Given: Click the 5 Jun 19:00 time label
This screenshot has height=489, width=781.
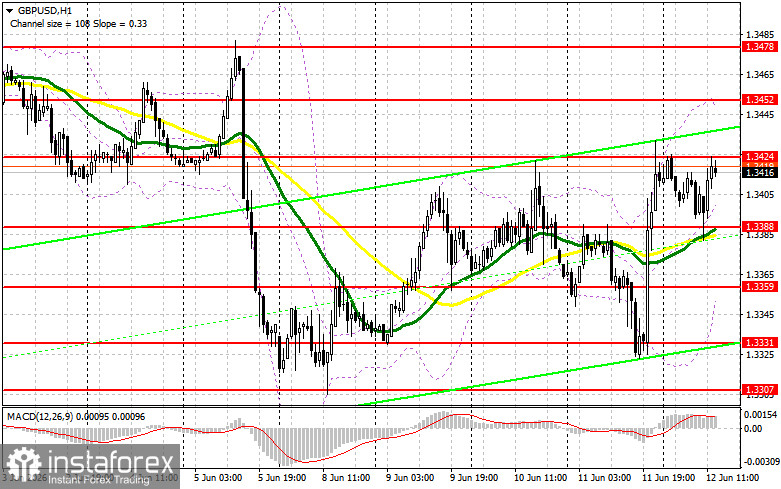Looking at the screenshot, I should (282, 478).
